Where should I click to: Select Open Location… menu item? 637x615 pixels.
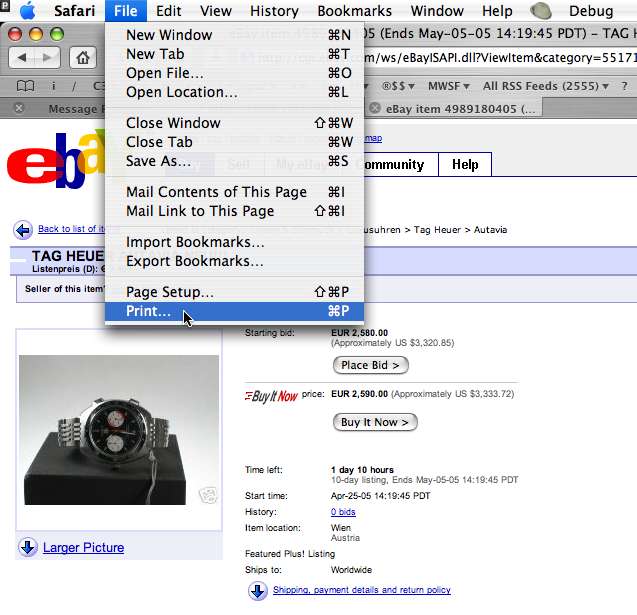click(x=234, y=92)
